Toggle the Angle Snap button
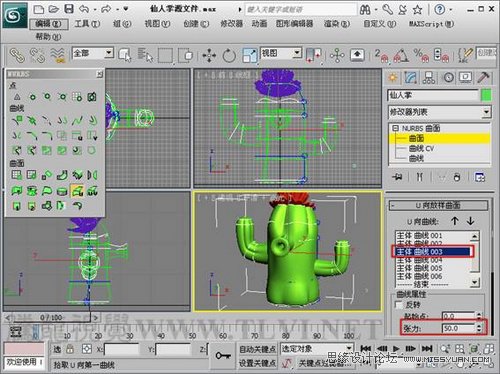This screenshot has width=500, height=374. (x=401, y=55)
